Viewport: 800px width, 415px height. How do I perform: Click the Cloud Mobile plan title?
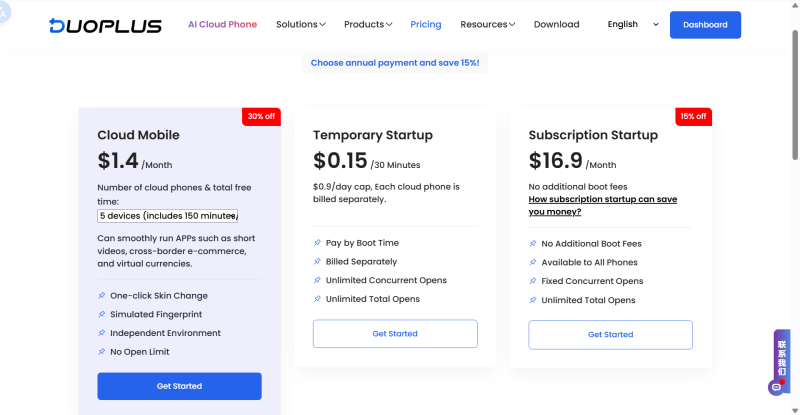[x=138, y=135]
